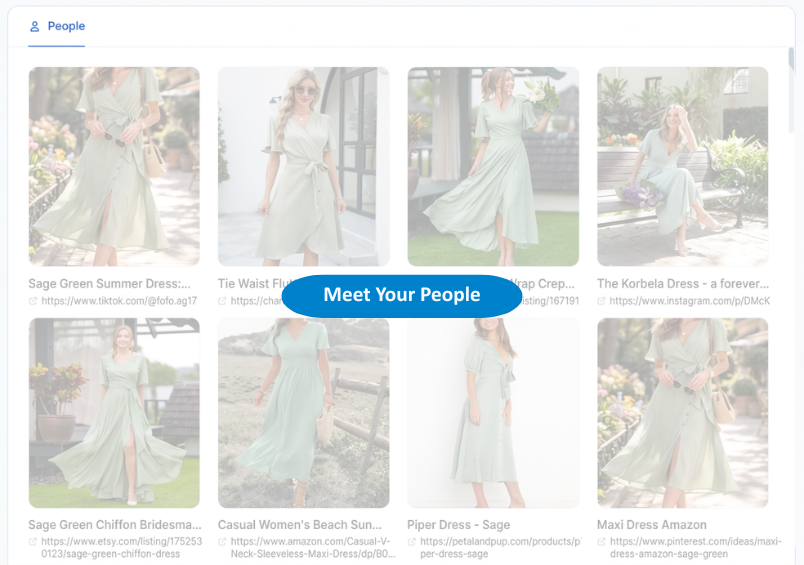The height and width of the screenshot is (565, 804).
Task: Click the person icon beside People
Action: click(x=34, y=26)
